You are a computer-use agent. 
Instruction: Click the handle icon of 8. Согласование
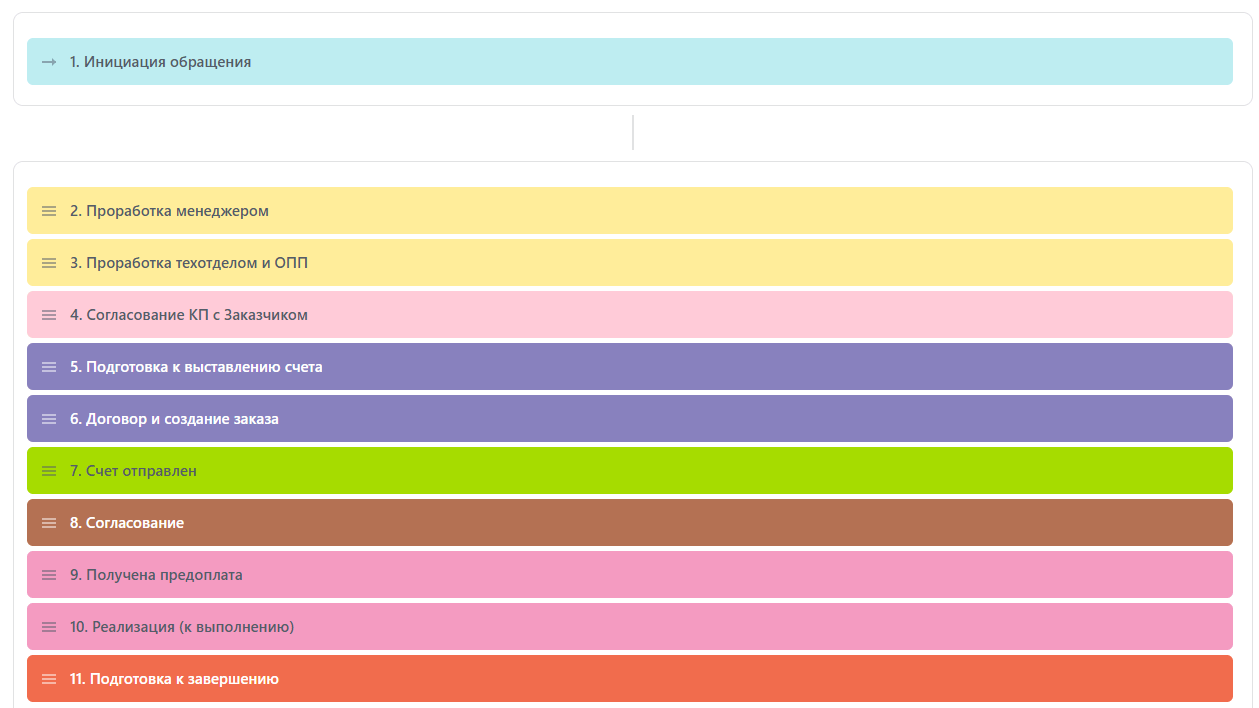49,523
